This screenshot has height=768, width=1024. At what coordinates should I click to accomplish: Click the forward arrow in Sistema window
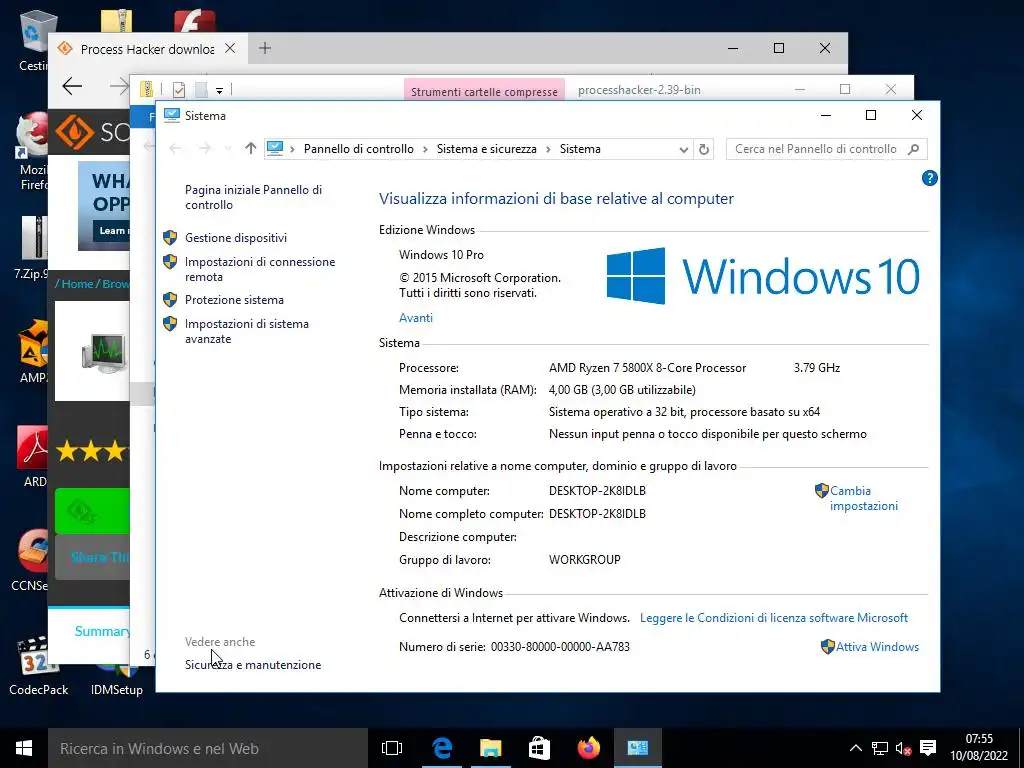pyautogui.click(x=204, y=148)
